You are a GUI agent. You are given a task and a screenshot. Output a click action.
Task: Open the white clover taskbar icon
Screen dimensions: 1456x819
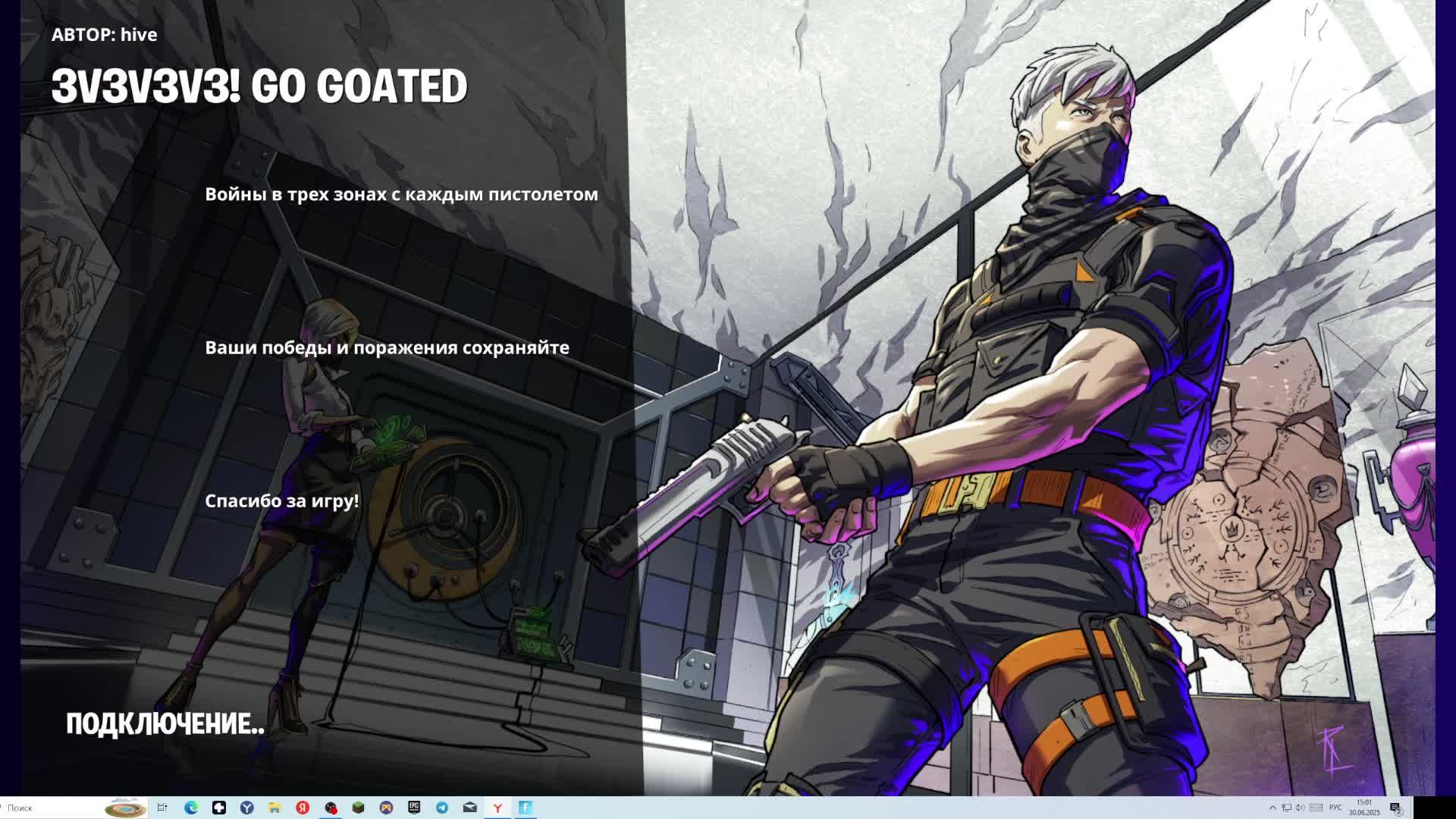click(219, 808)
